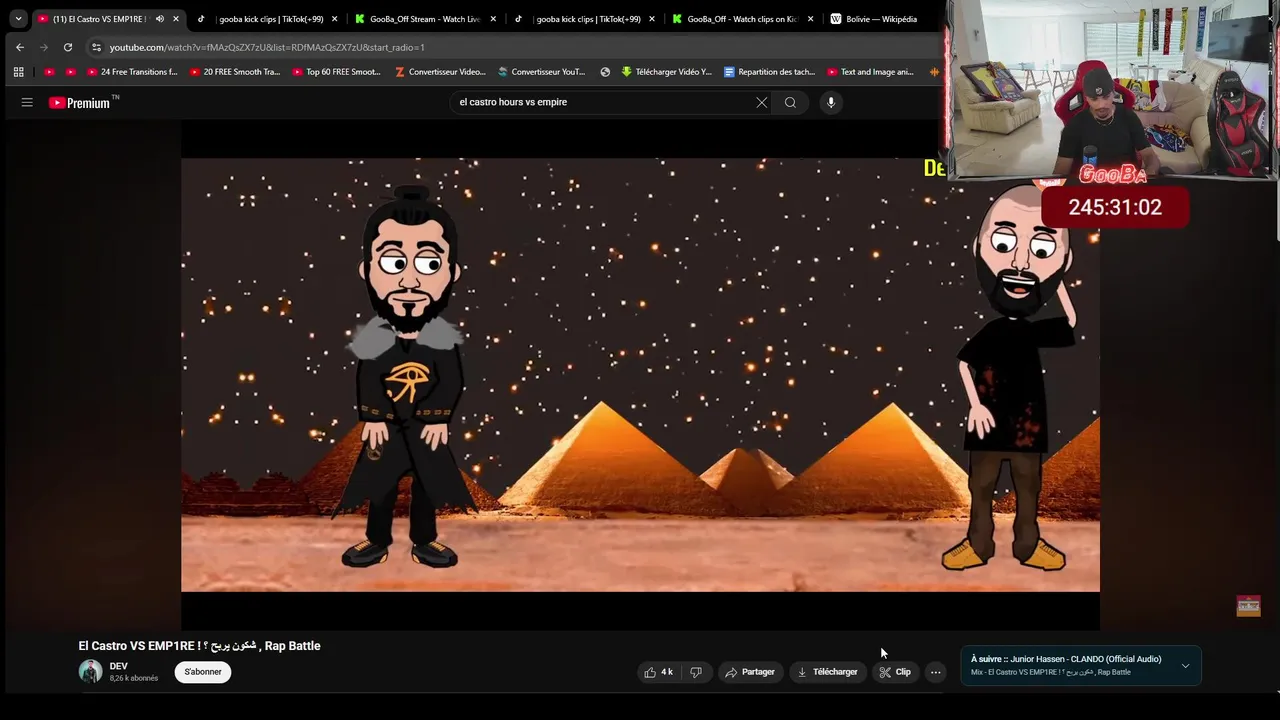
Task: Click the Junior Hassen - CLANDO next-up title
Action: coord(1085,659)
